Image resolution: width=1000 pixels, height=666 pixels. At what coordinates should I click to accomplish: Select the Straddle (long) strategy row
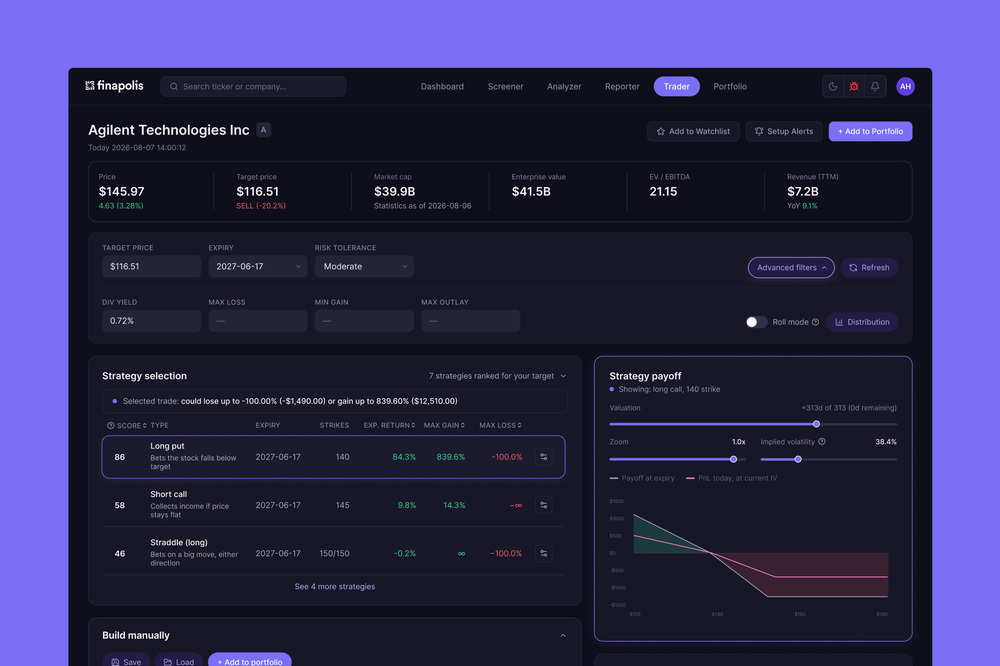click(x=333, y=554)
